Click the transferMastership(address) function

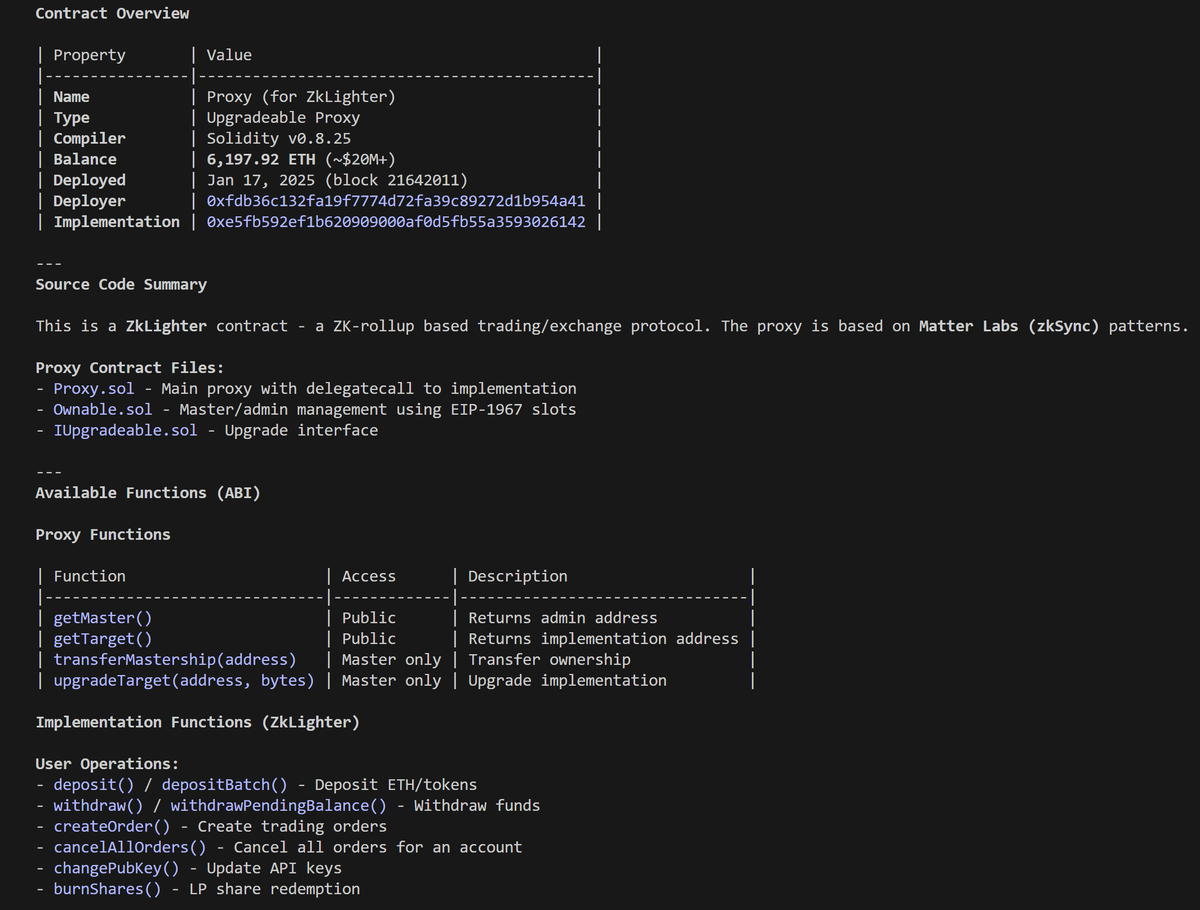pyautogui.click(x=175, y=660)
